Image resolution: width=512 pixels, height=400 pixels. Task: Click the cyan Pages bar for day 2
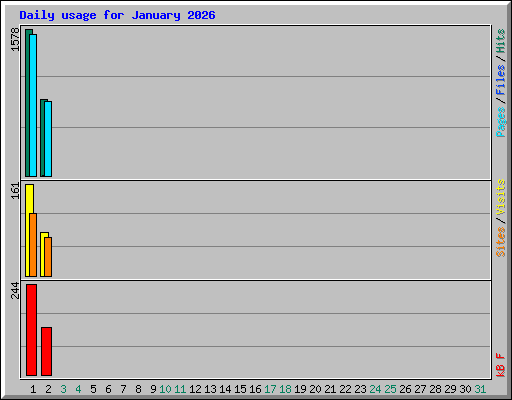click(48, 139)
